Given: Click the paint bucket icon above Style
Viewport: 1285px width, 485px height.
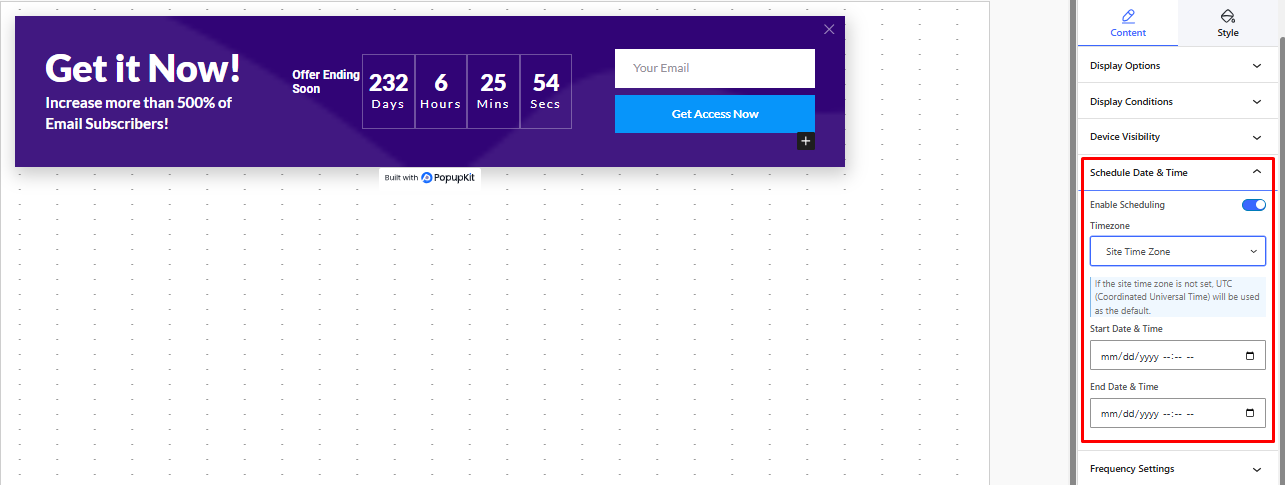Looking at the screenshot, I should tap(1228, 16).
